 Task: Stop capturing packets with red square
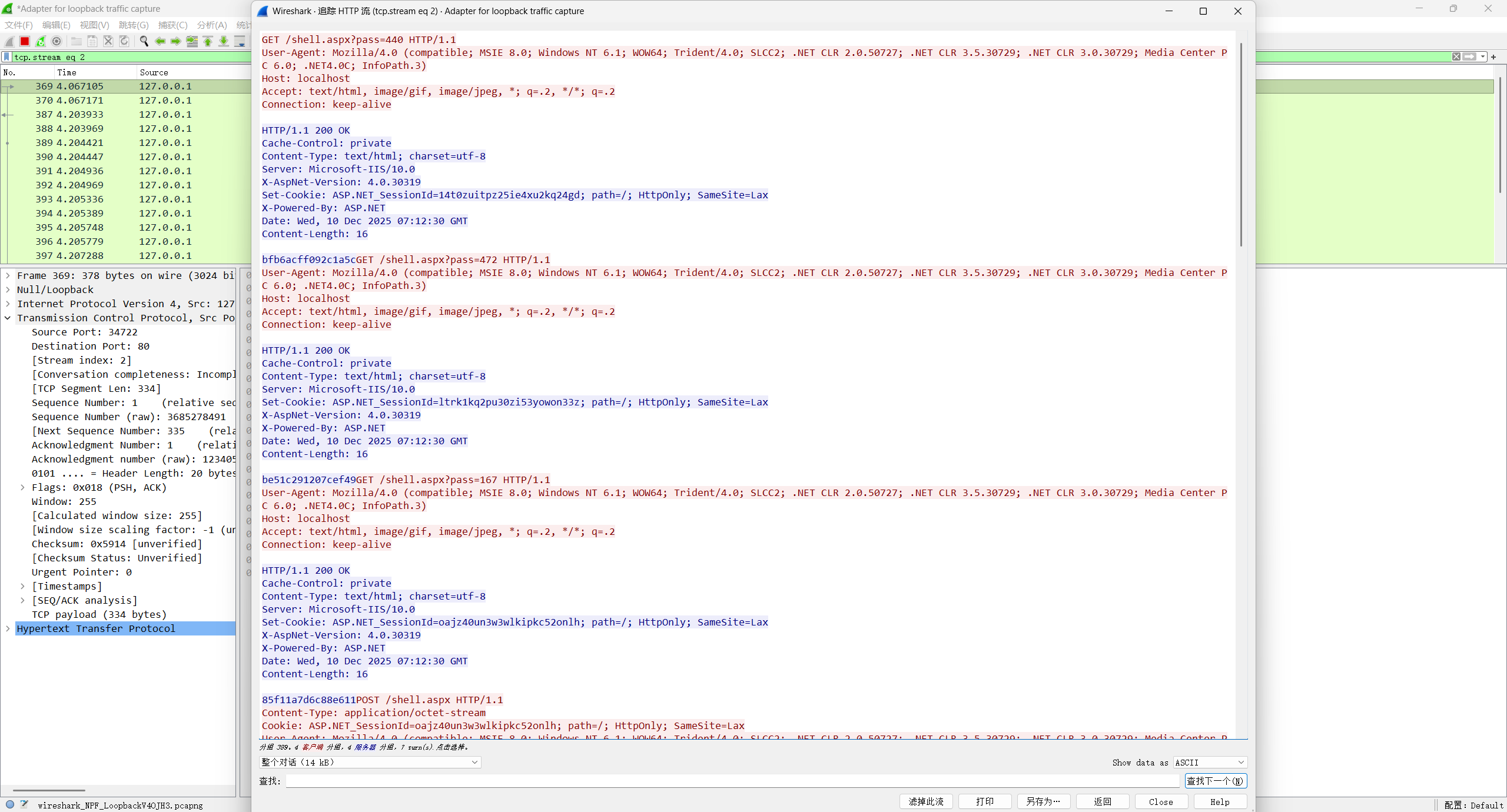click(25, 41)
